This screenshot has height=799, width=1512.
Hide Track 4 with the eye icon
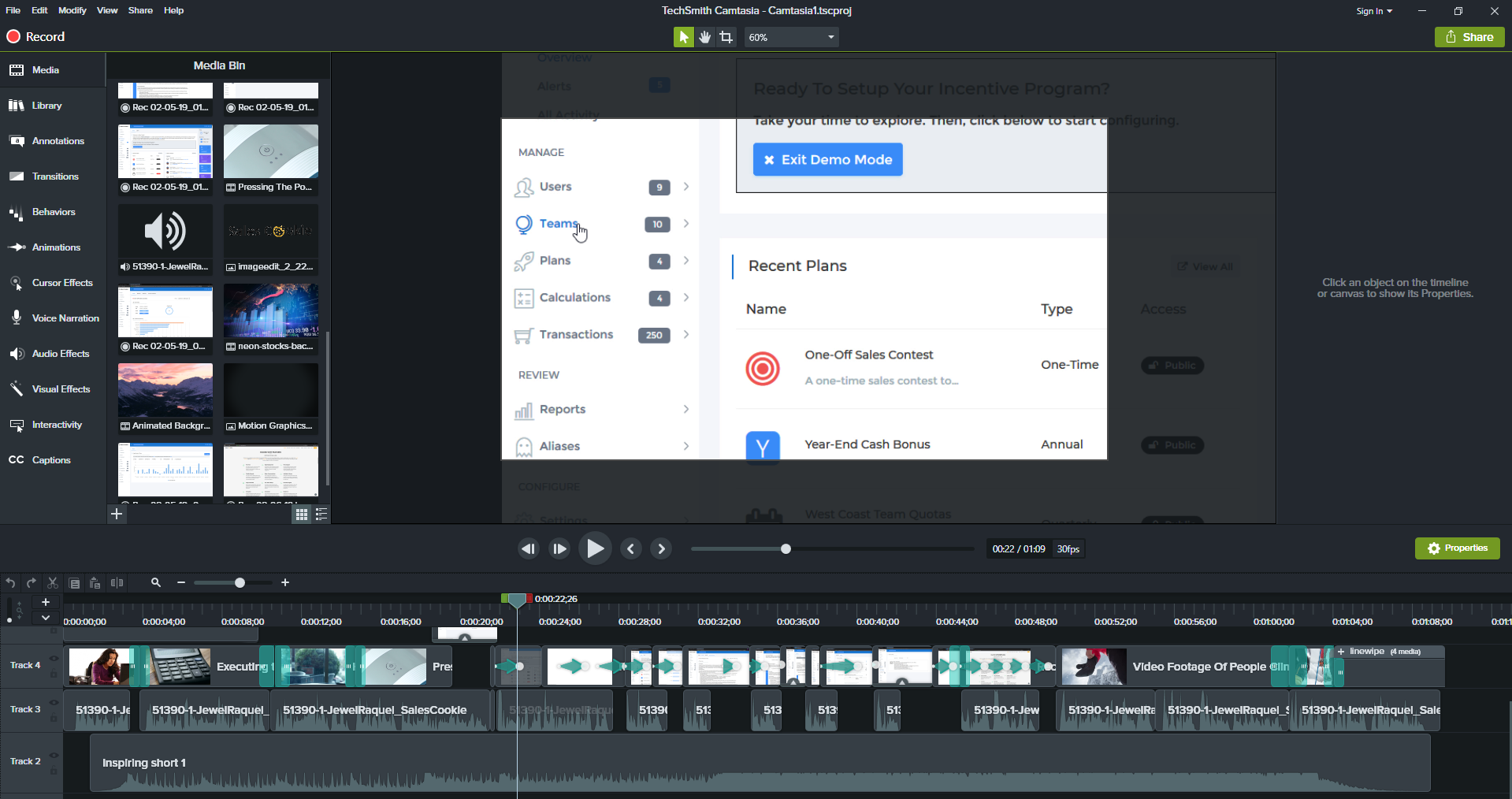coord(54,659)
